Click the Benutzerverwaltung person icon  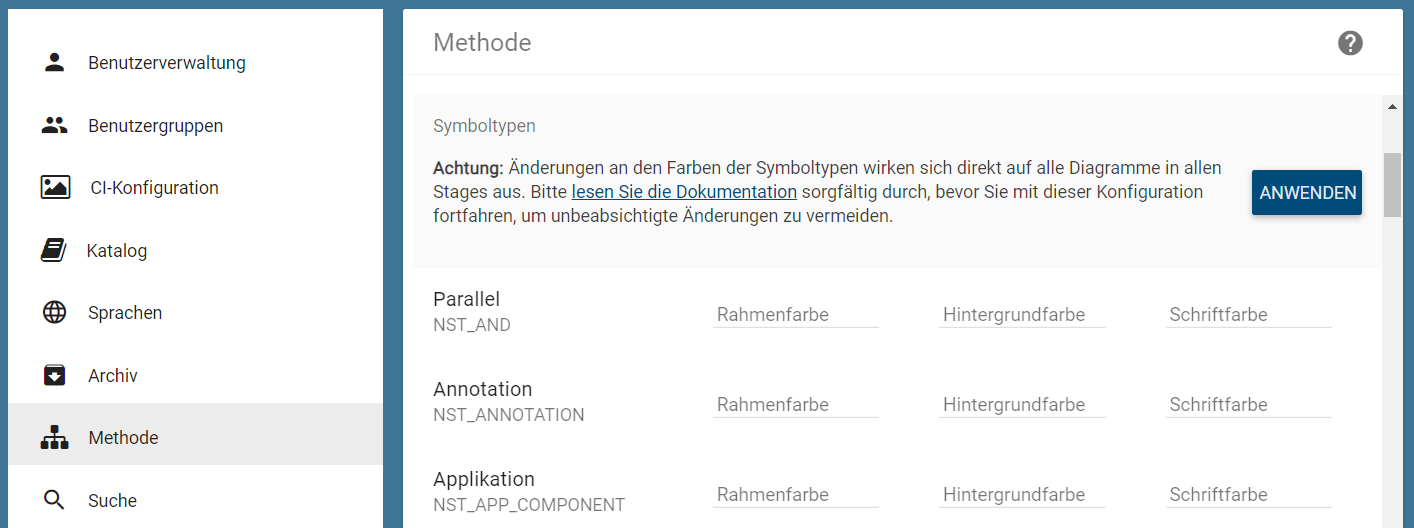click(54, 63)
